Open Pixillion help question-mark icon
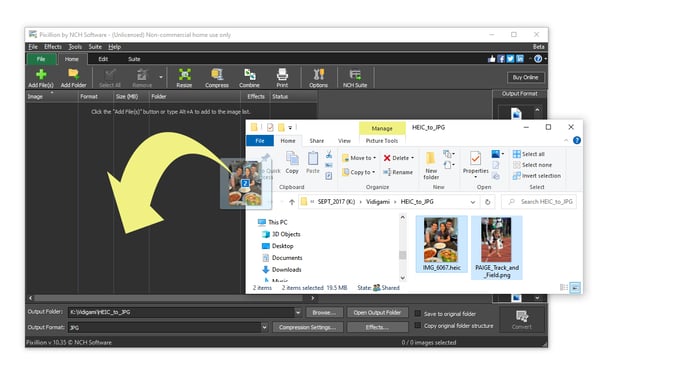The image size is (688, 377). coord(538,59)
